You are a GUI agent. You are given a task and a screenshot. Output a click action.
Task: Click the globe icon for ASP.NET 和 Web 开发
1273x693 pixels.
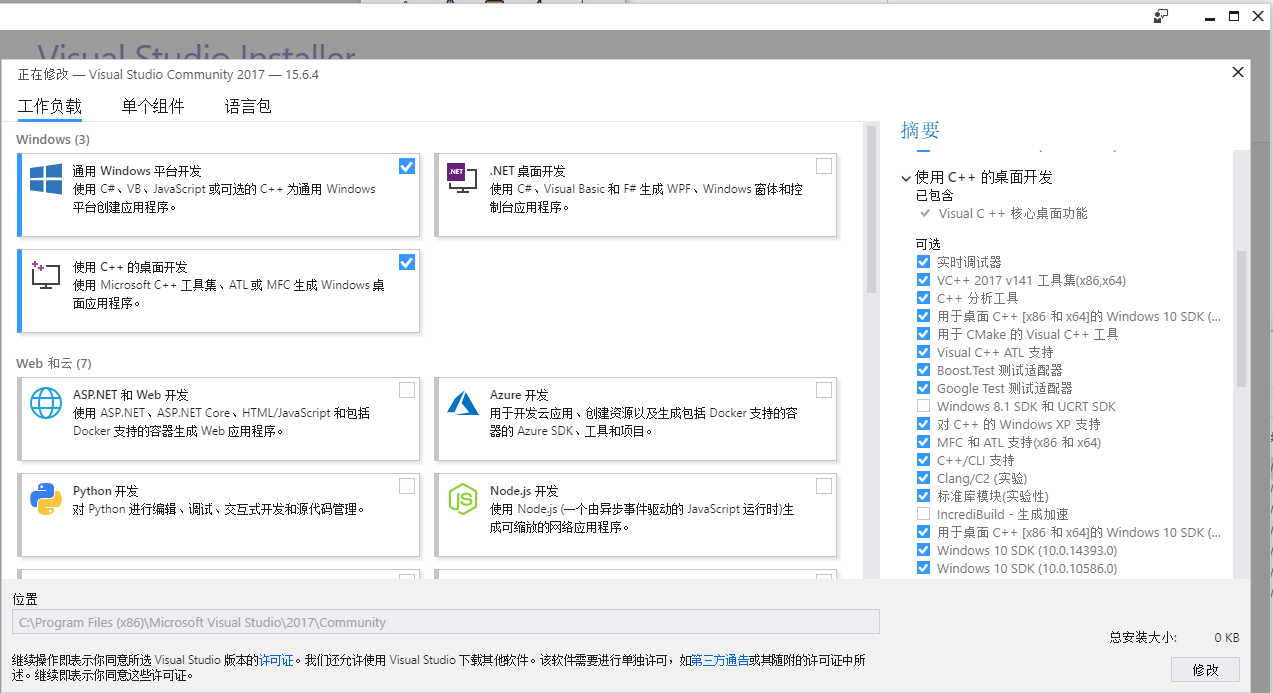tap(46, 402)
